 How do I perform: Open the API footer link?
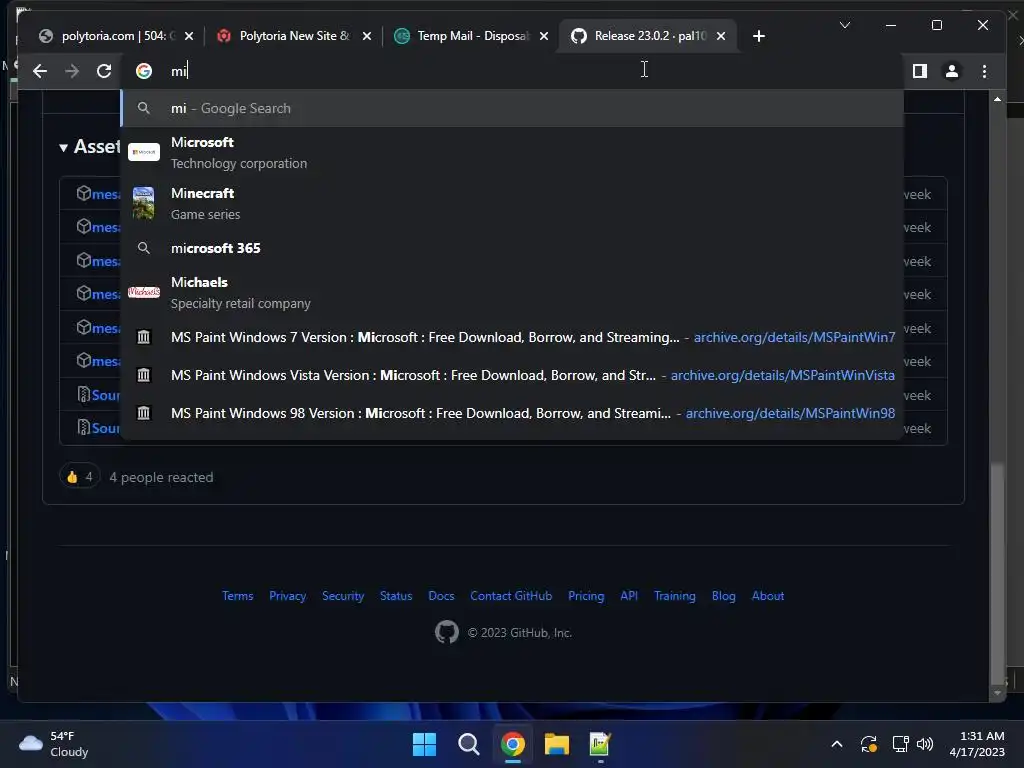coord(629,596)
